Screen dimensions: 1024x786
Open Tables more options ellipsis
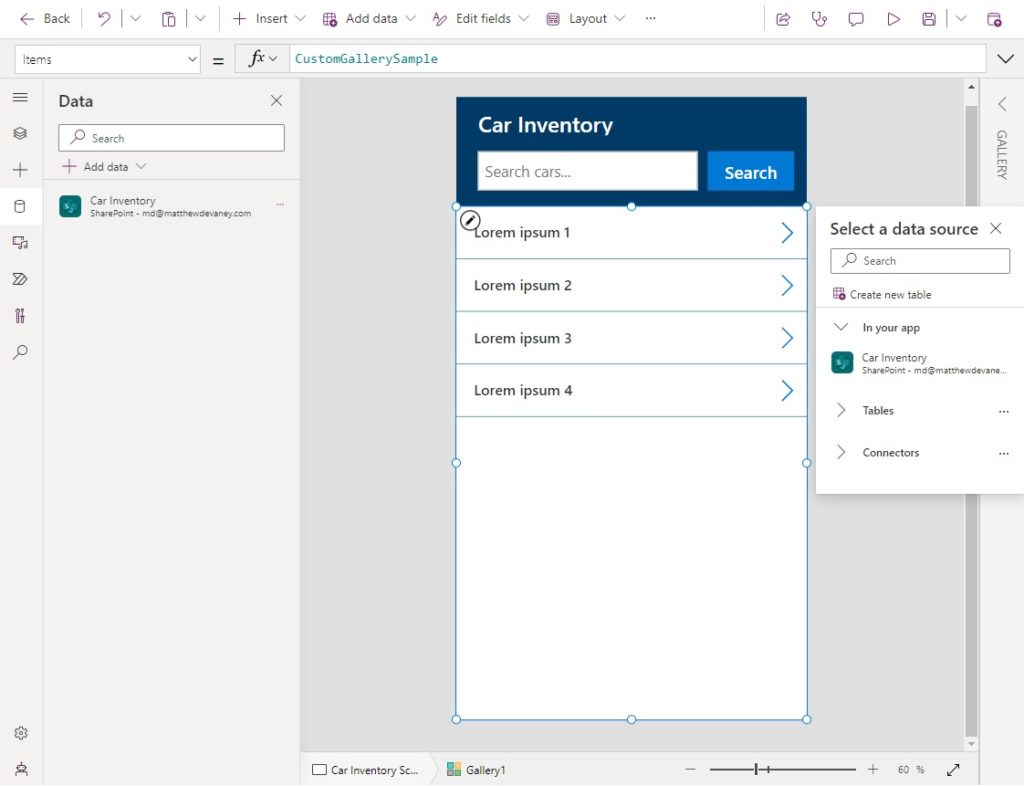coord(1004,411)
